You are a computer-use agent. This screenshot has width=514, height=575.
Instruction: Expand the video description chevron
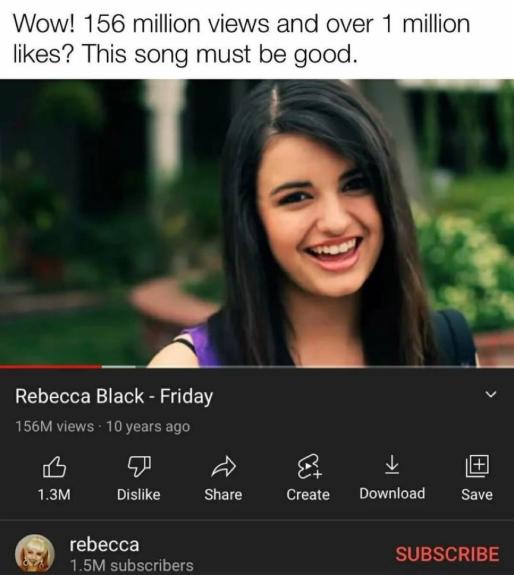[490, 395]
